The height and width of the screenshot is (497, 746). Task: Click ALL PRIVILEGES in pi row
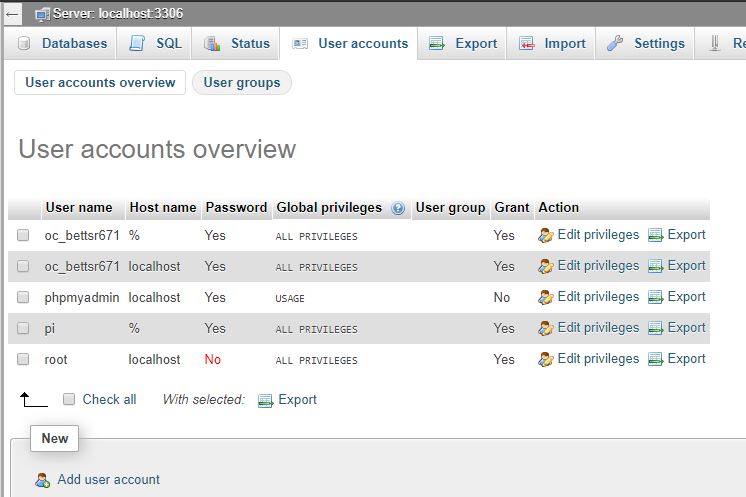[316, 330]
